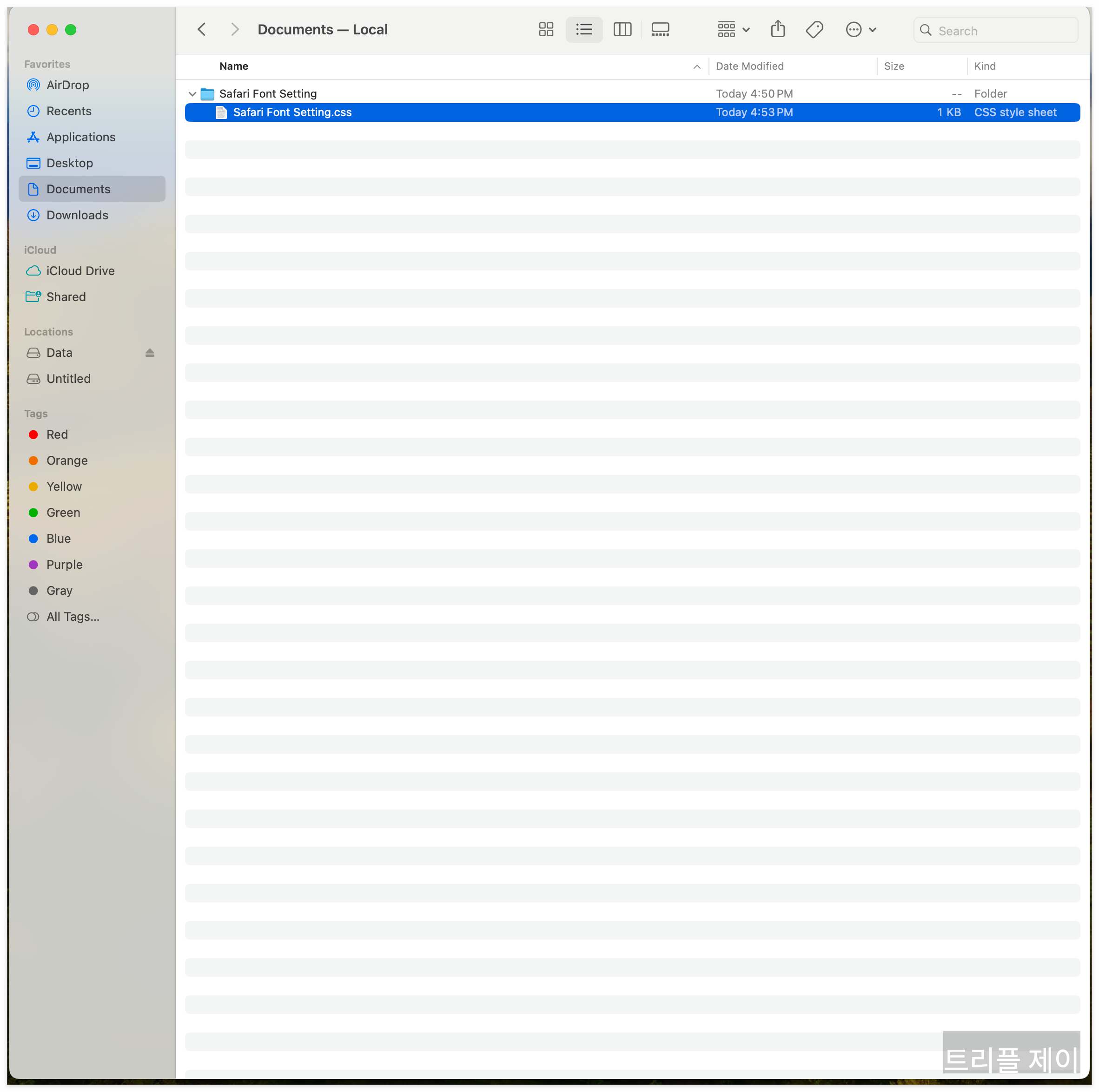Screen dimensions: 1099x1092
Task: Filter by the Red tag
Action: [57, 435]
